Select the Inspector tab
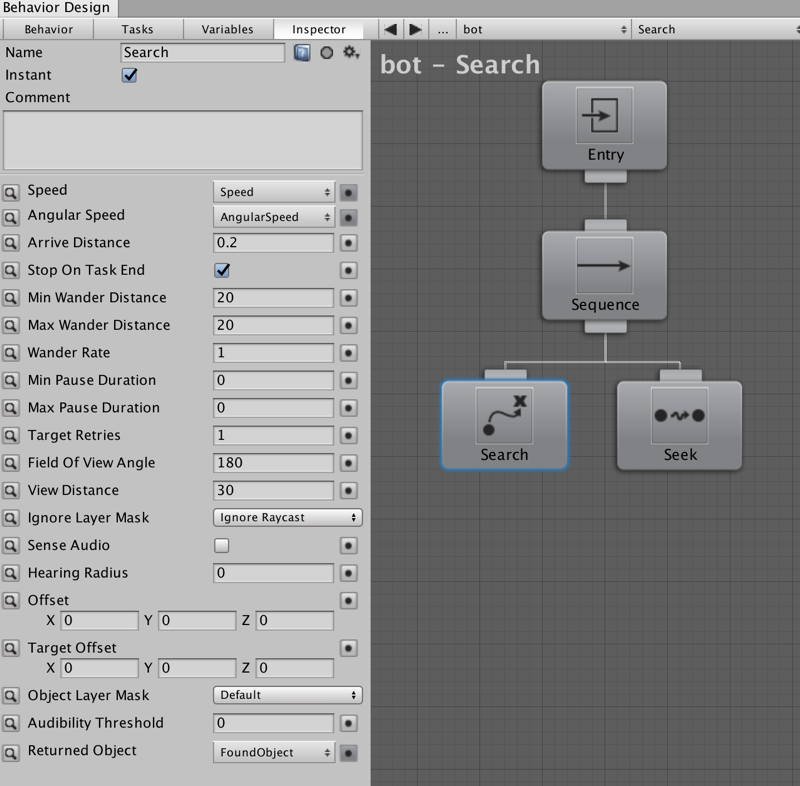The image size is (800, 786). click(319, 30)
